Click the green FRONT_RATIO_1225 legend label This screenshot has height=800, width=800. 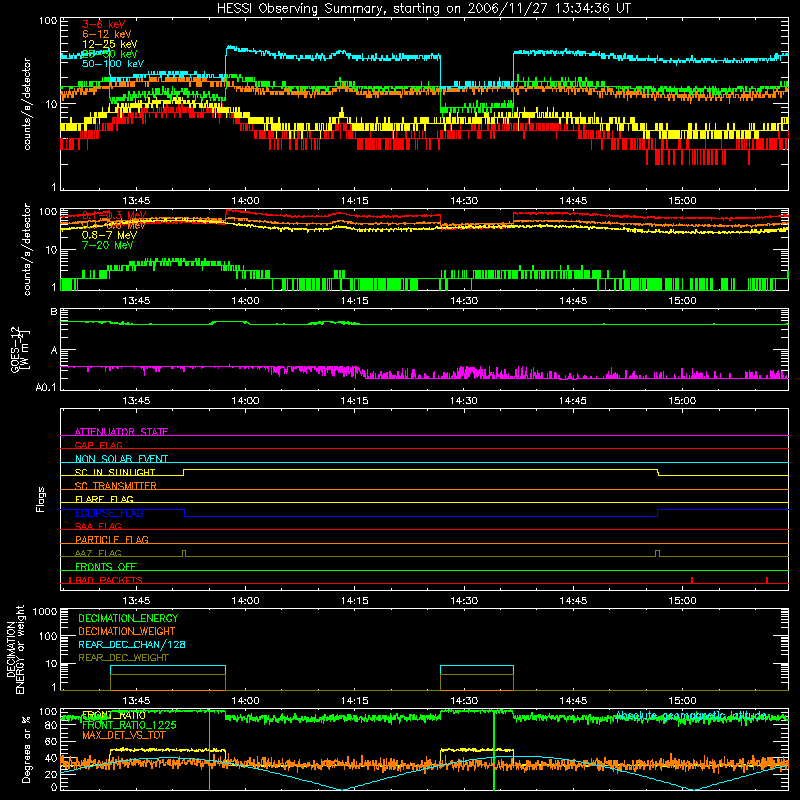tap(129, 725)
